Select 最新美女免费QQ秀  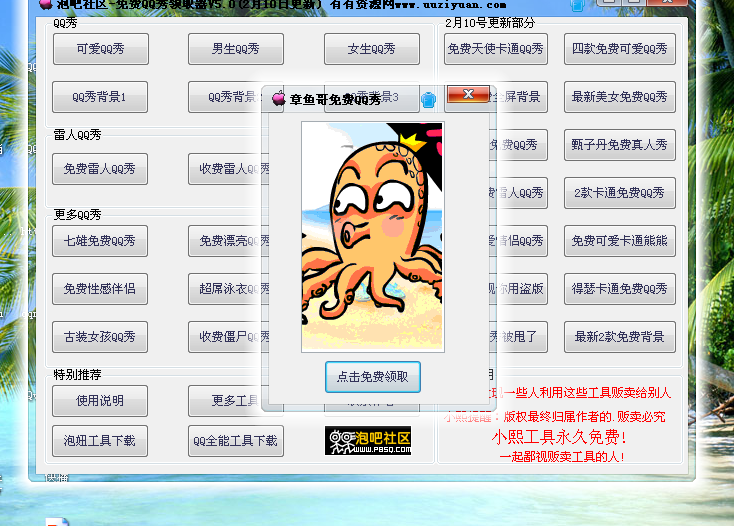620,97
